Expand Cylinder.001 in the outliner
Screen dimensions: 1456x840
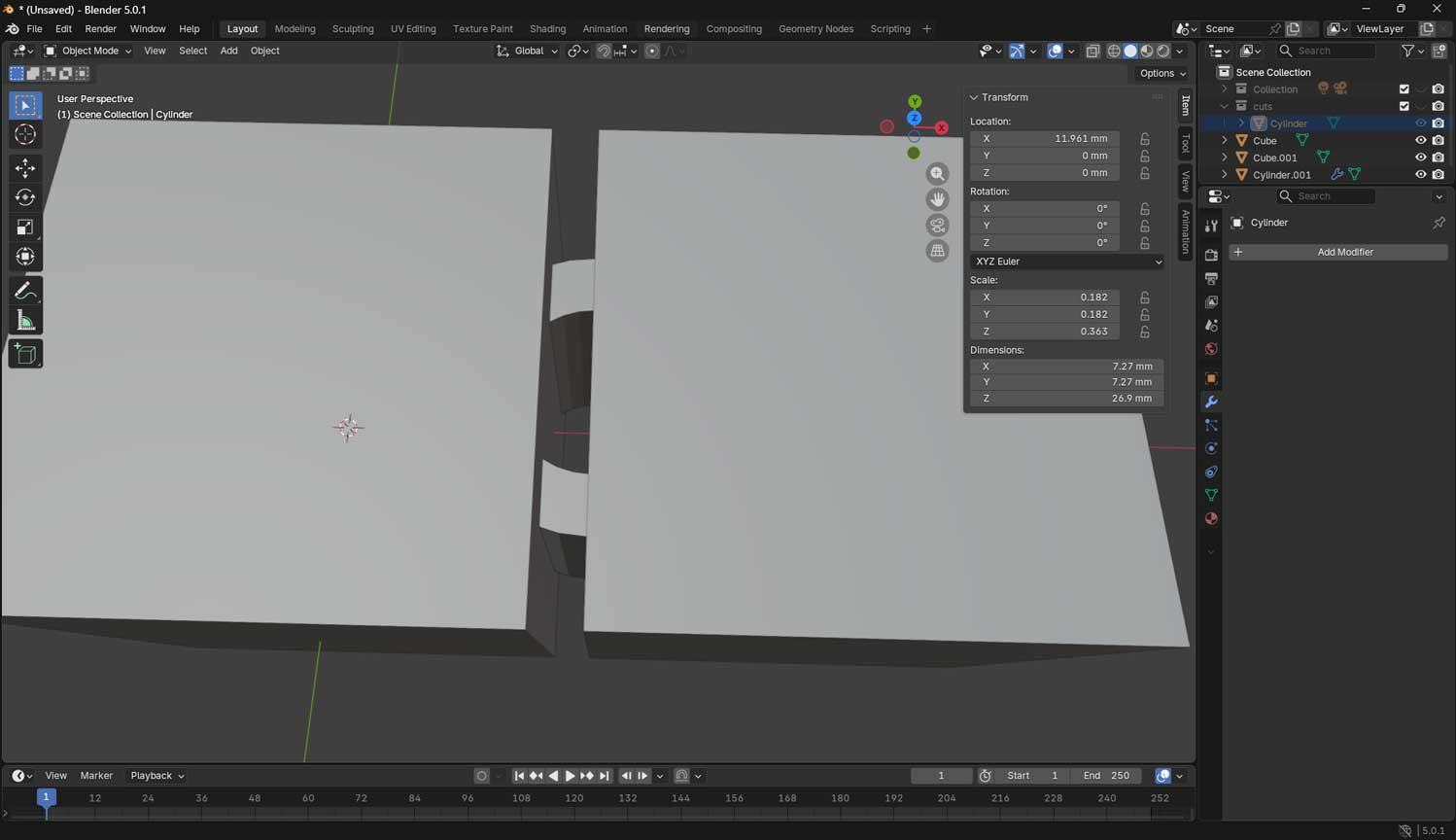(x=1225, y=175)
